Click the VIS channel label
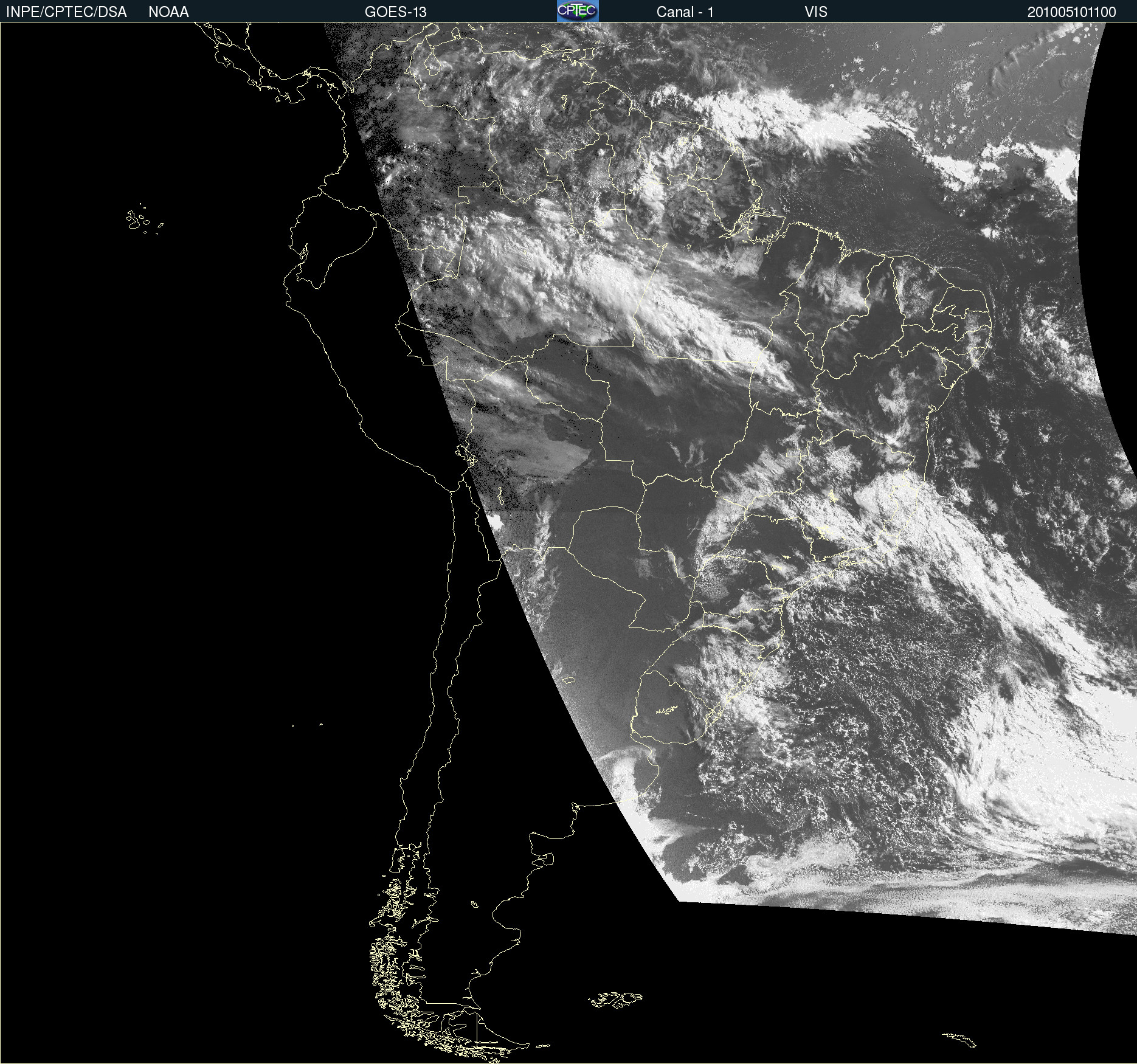The image size is (1137, 1064). [816, 12]
